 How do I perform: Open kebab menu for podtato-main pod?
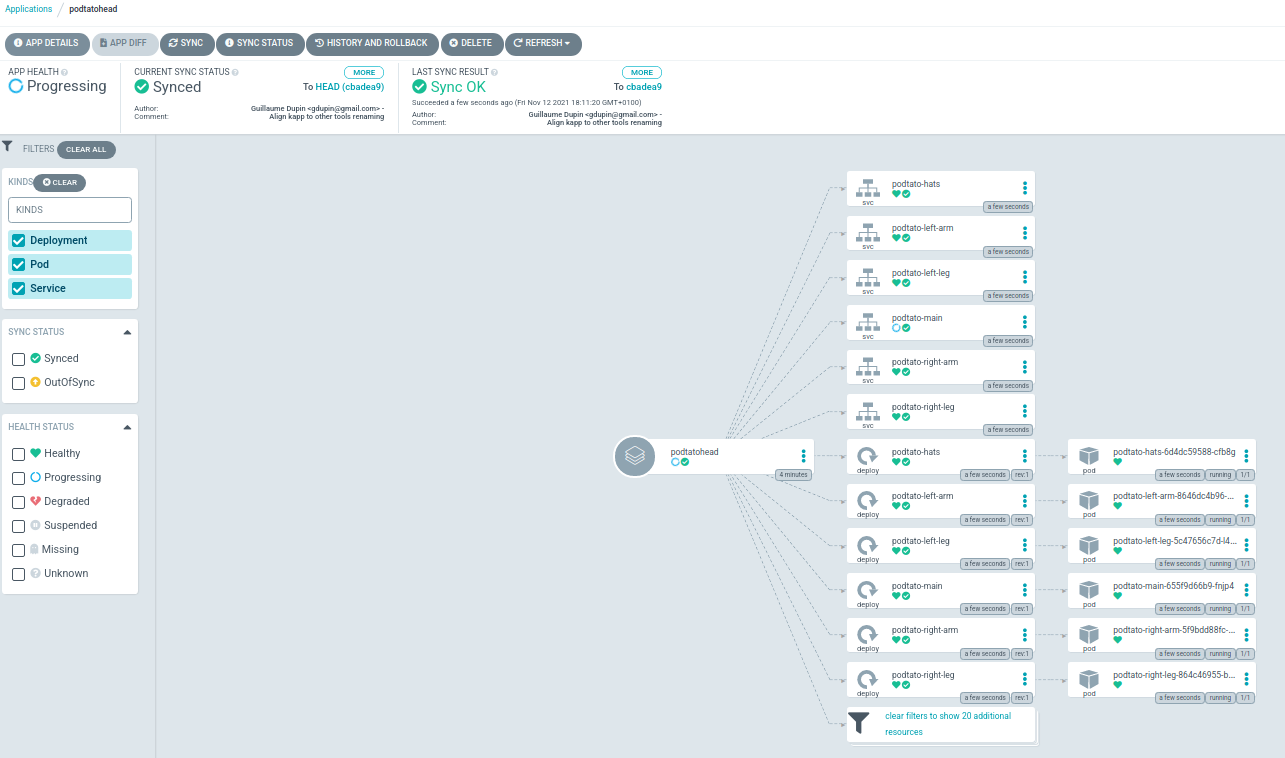click(x=1246, y=590)
